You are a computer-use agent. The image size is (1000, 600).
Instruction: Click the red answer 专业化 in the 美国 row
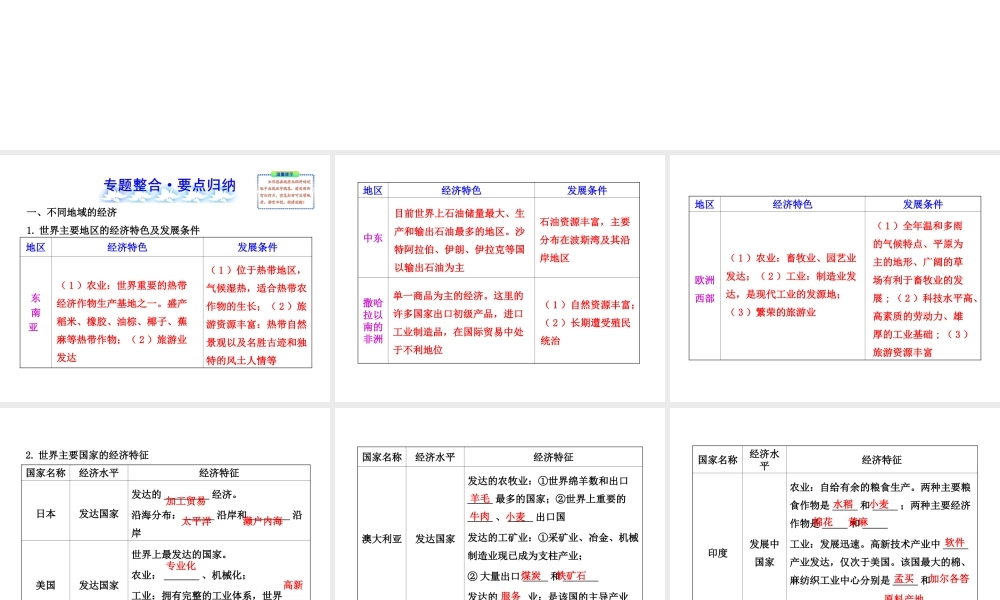click(181, 566)
